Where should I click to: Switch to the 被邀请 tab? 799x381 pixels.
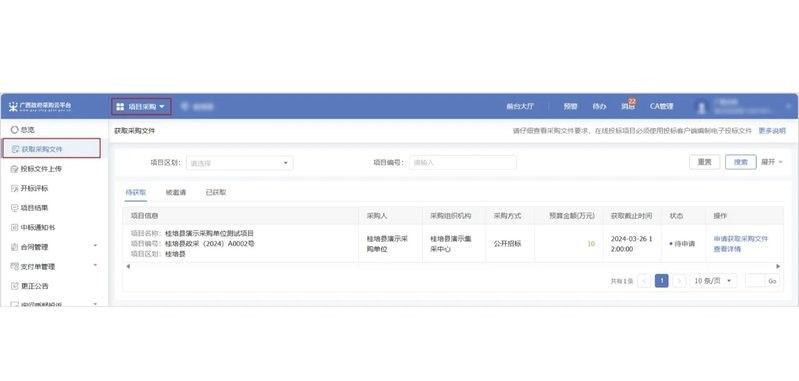pos(176,193)
